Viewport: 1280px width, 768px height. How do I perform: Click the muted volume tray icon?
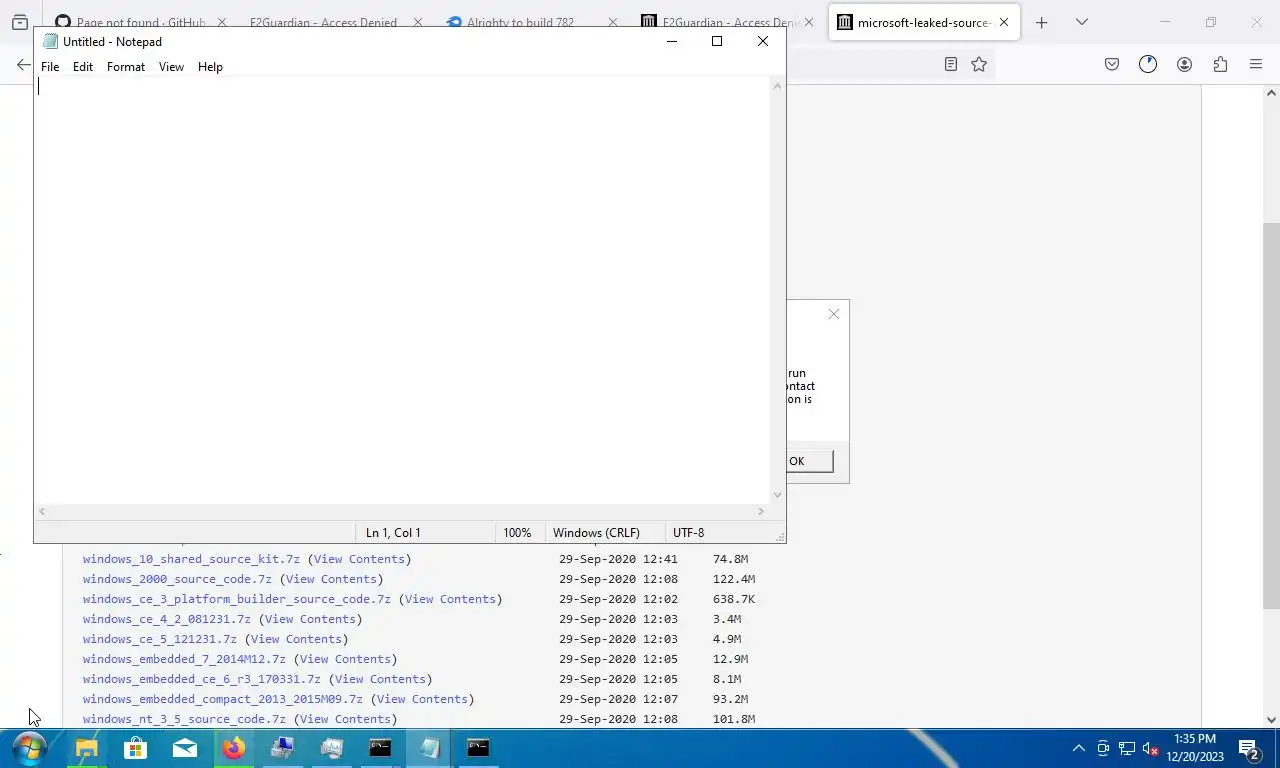[x=1150, y=748]
